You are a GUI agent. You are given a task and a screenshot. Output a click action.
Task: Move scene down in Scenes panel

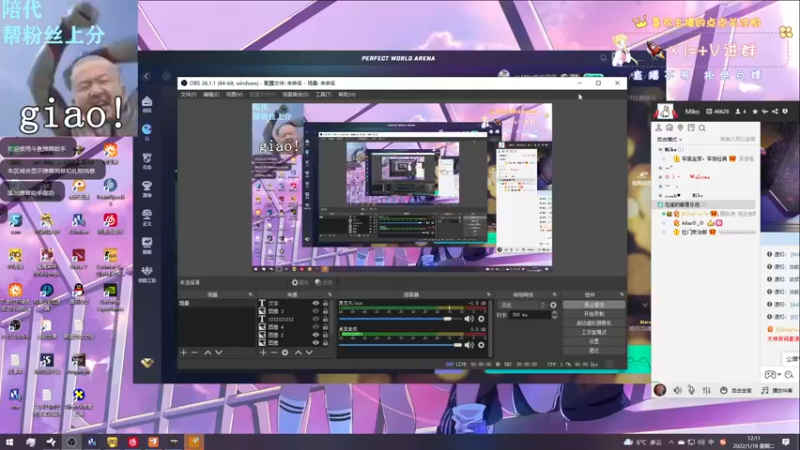point(219,353)
